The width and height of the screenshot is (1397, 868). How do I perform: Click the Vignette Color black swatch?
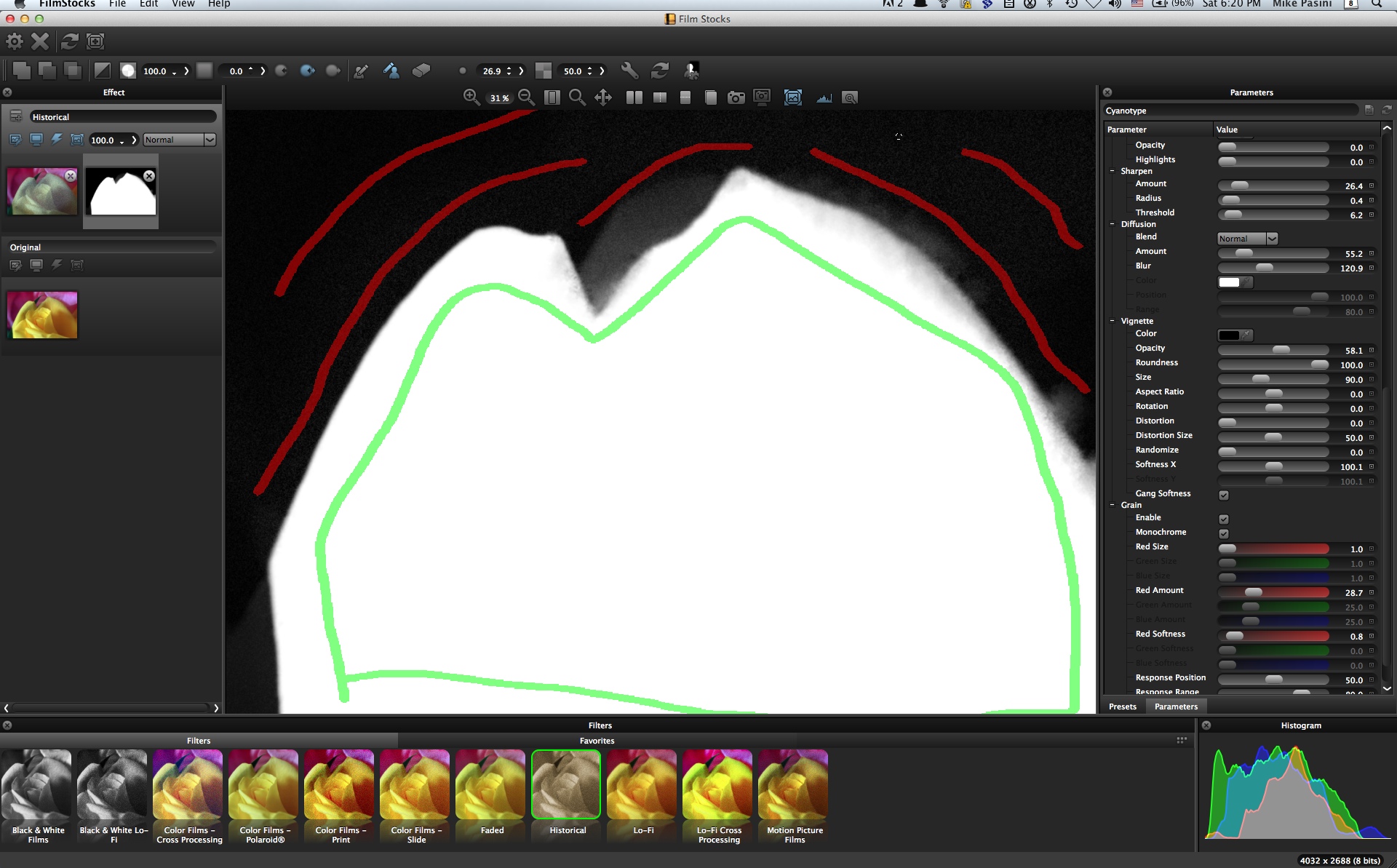[x=1229, y=335]
